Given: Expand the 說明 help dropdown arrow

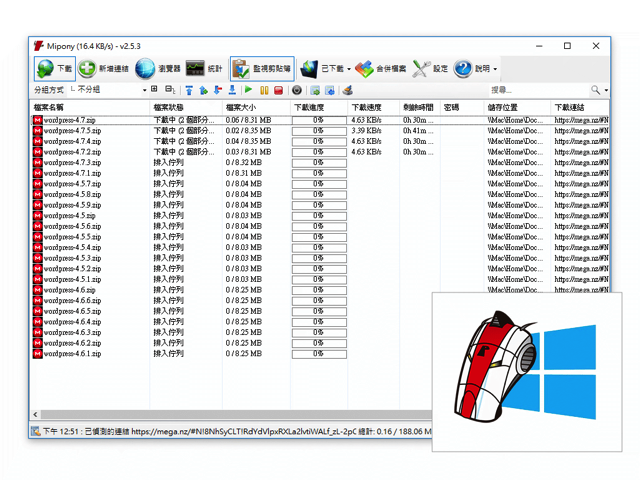Looking at the screenshot, I should click(x=495, y=69).
